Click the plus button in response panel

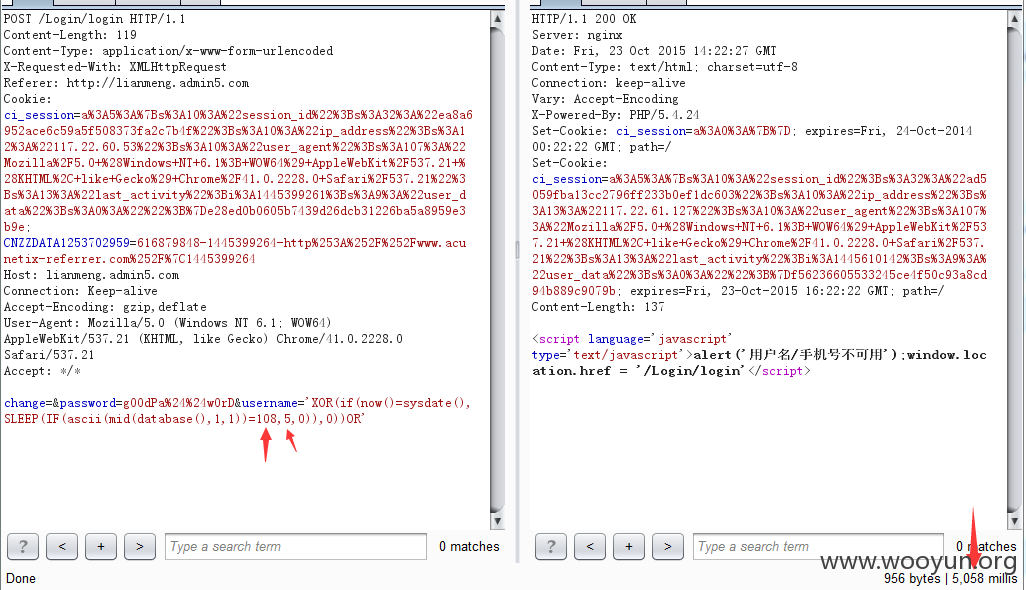click(629, 546)
